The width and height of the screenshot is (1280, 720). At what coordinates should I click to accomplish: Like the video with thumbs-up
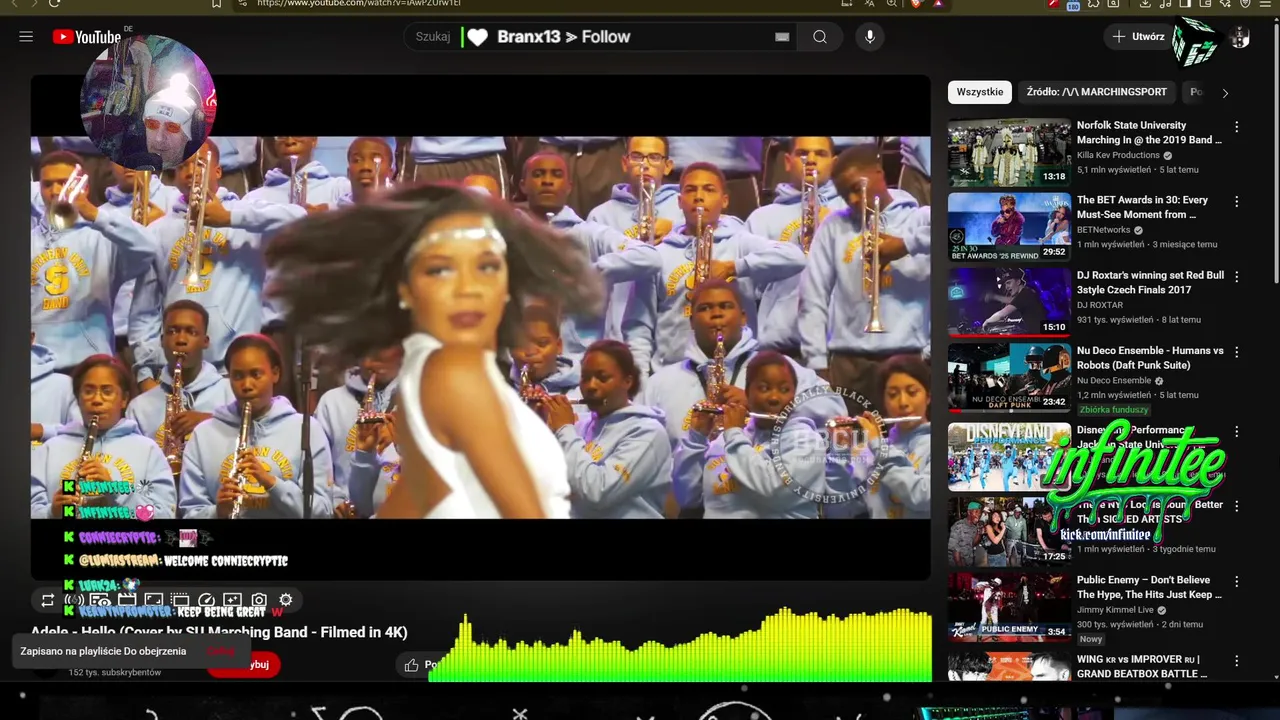click(412, 665)
